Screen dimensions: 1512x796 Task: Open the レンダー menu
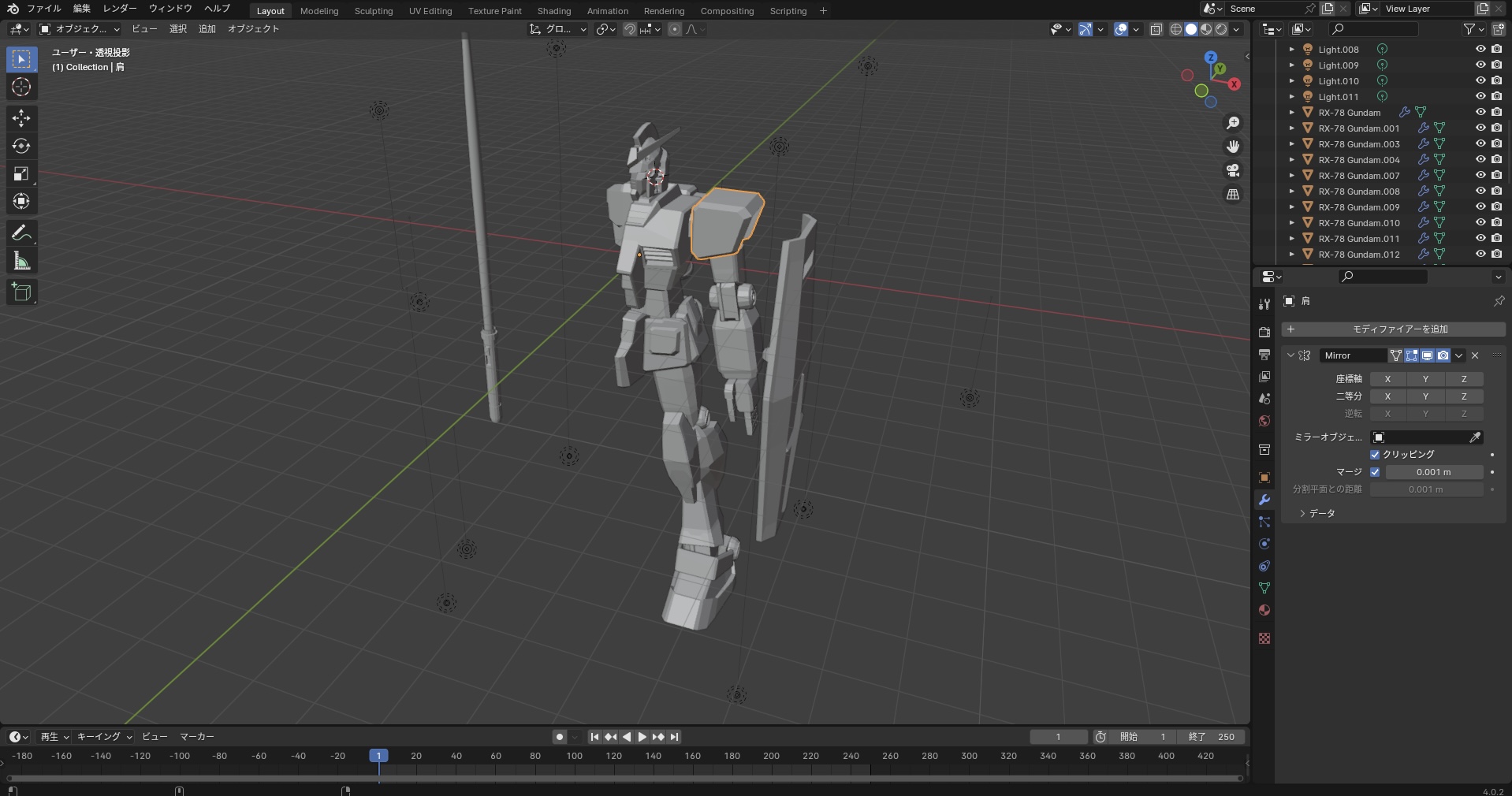pos(120,9)
